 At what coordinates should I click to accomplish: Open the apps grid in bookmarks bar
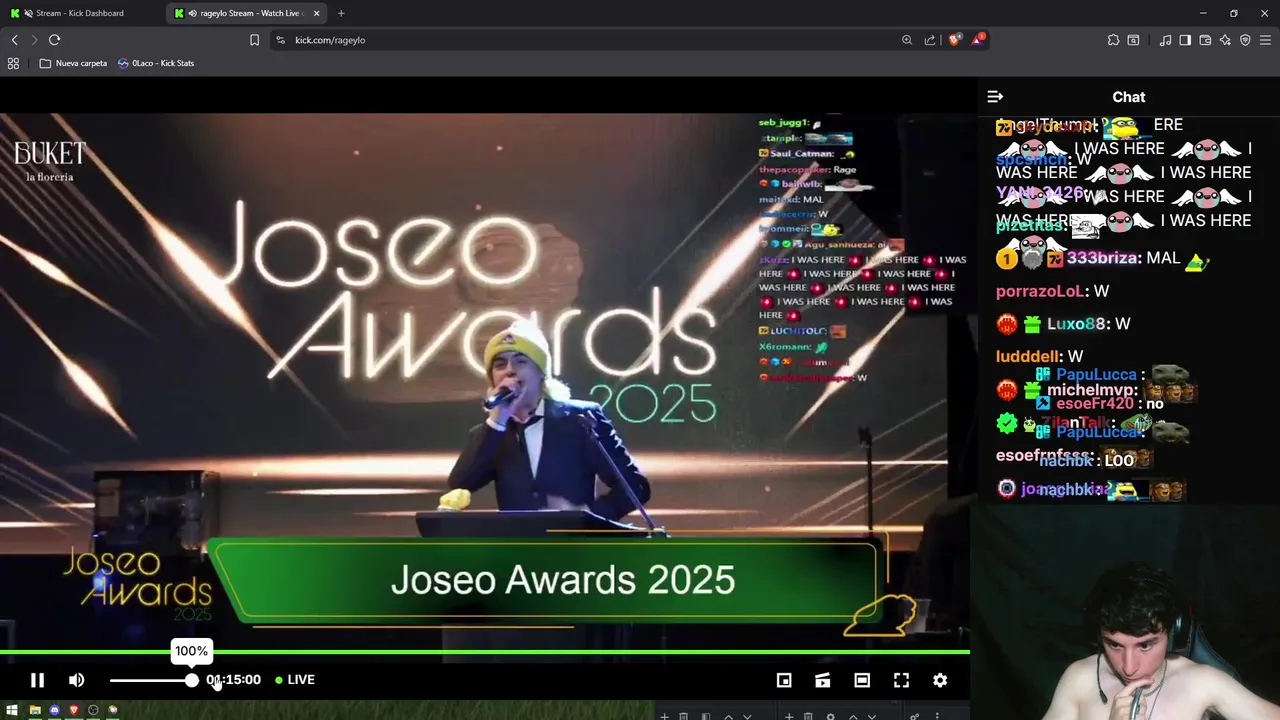(13, 63)
